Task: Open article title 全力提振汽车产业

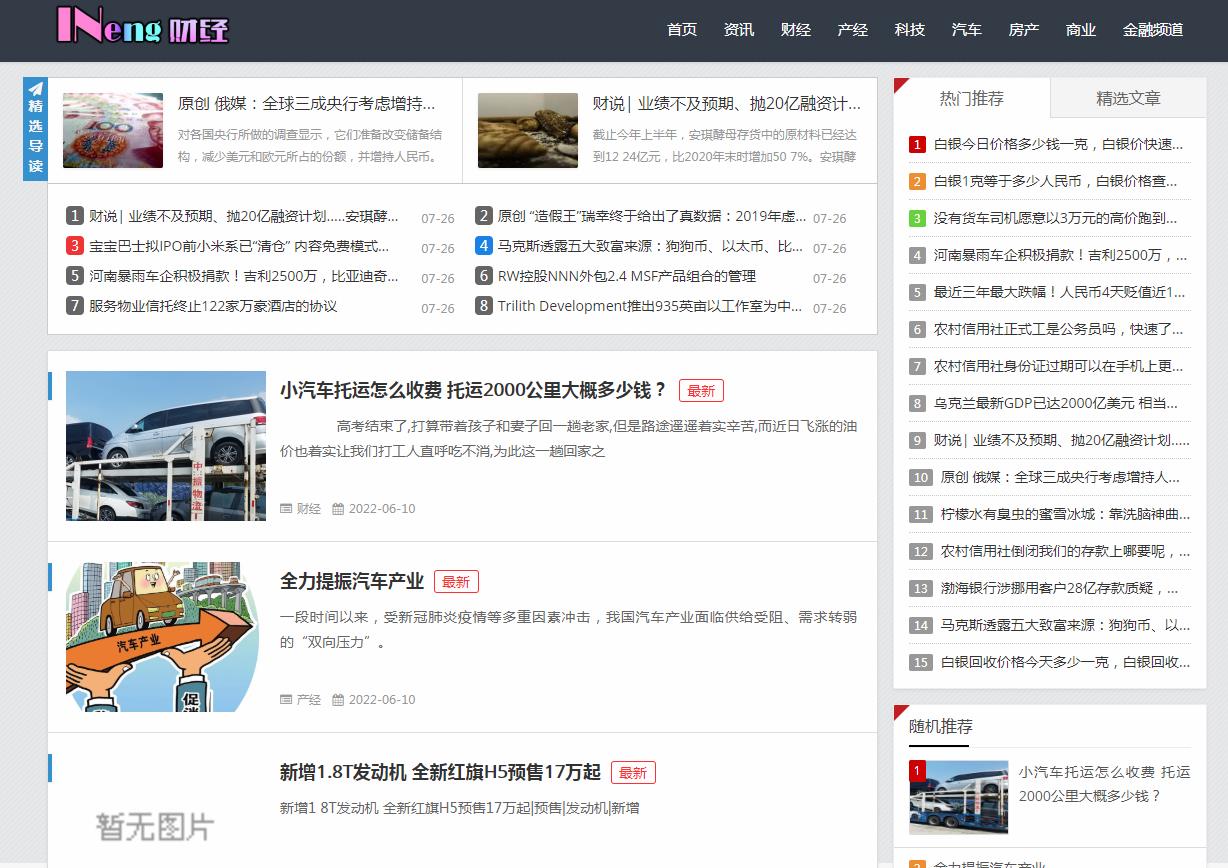Action: click(352, 581)
